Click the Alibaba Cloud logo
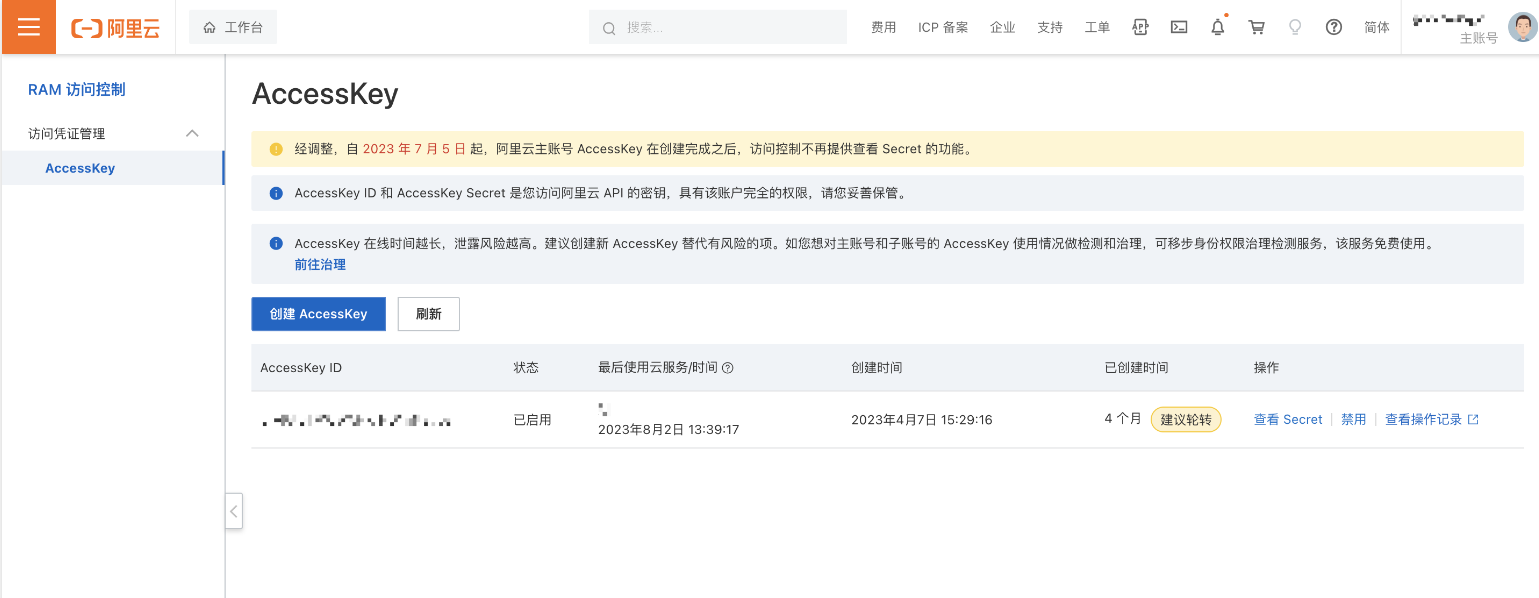 point(115,28)
